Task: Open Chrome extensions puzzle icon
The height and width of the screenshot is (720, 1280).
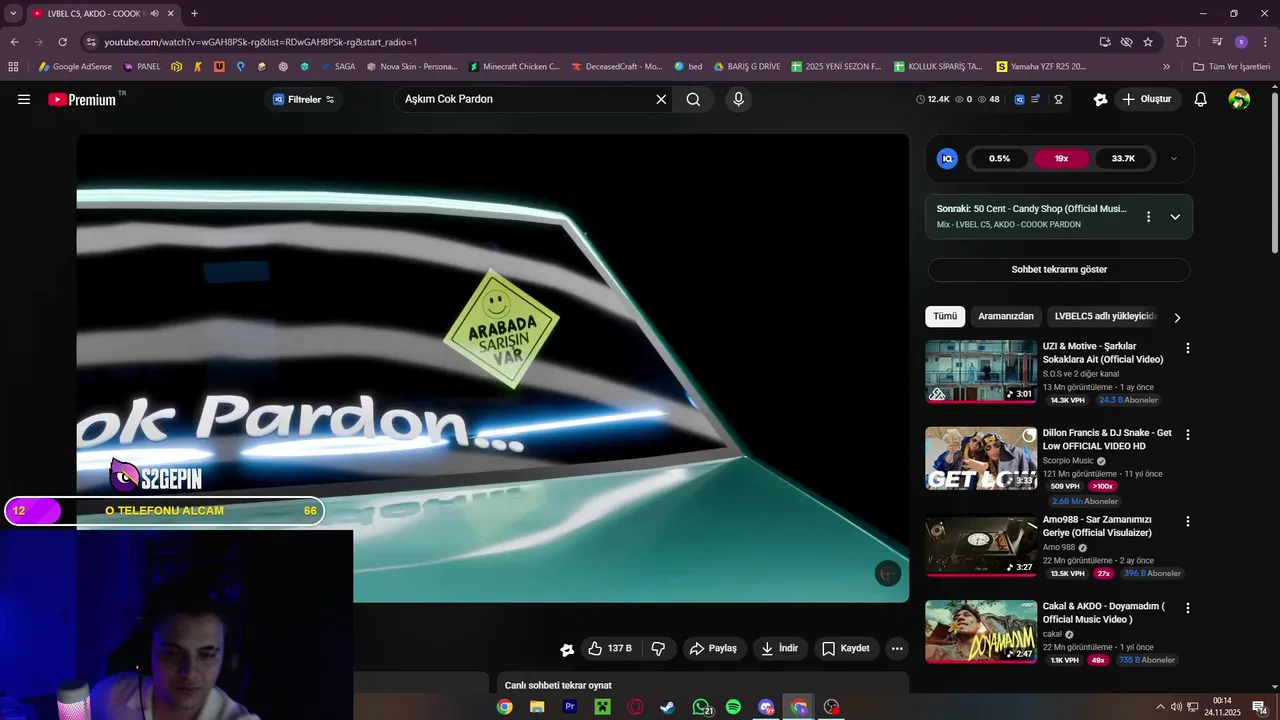Action: click(x=1181, y=42)
